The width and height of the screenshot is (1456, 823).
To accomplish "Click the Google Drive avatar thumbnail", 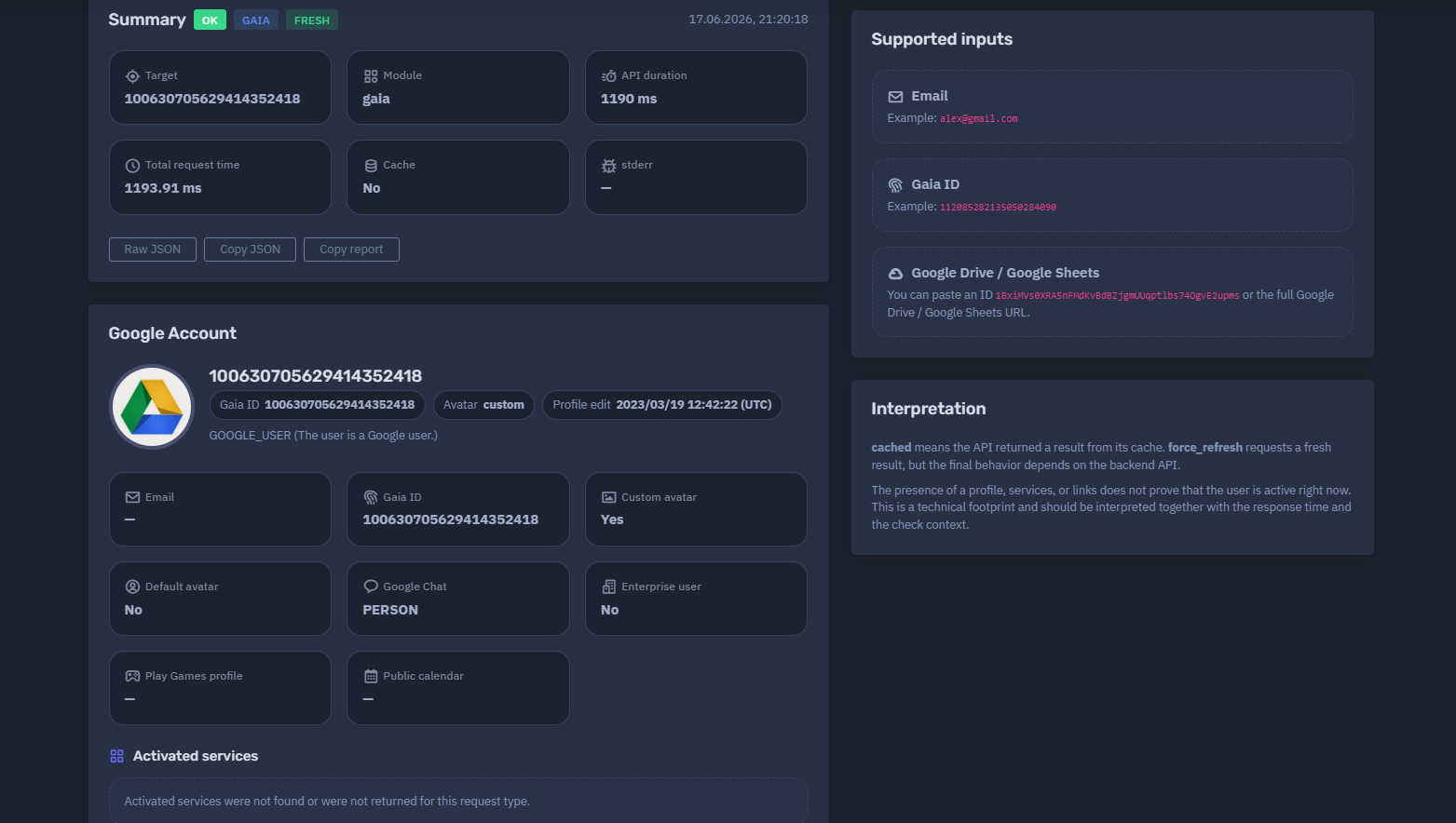I will point(152,407).
